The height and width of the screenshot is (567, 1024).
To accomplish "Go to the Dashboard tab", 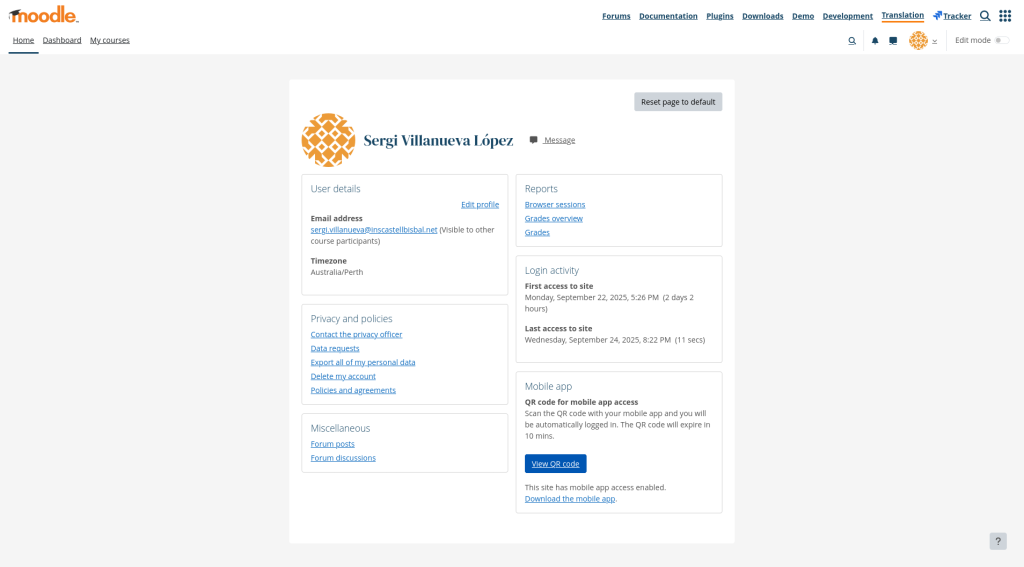I will coord(62,40).
